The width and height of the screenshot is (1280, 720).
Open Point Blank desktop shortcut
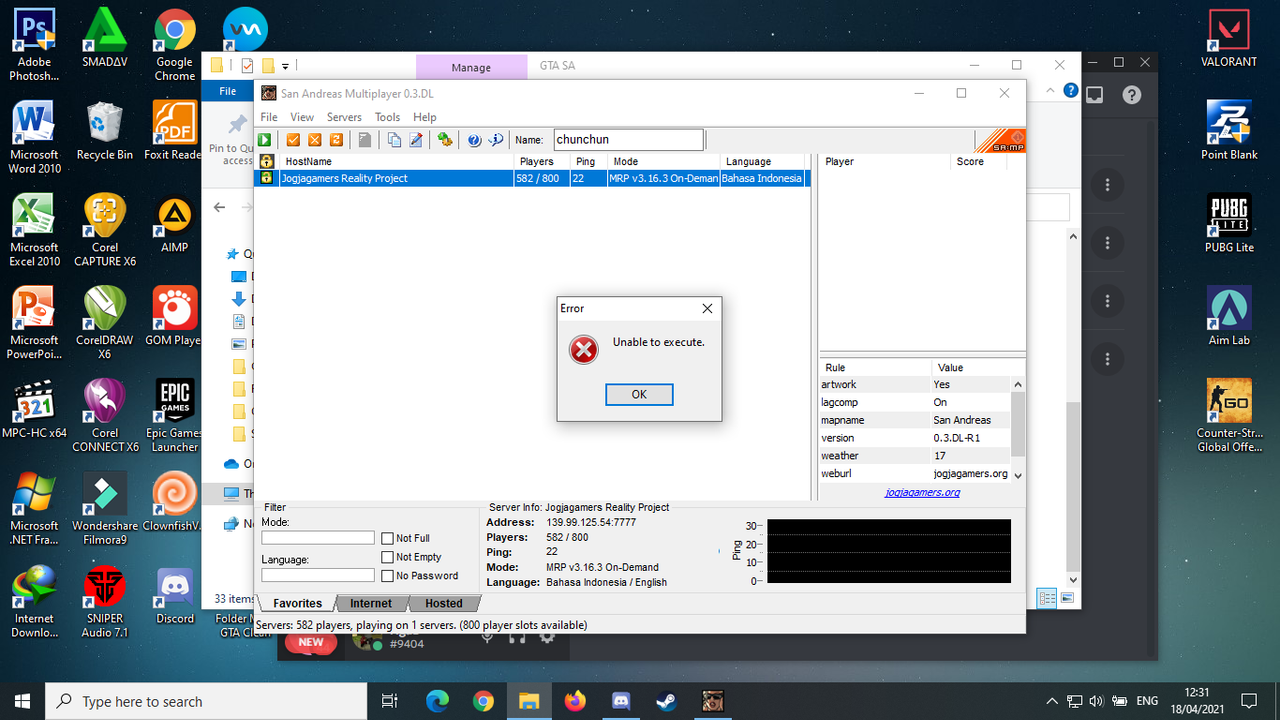(x=1229, y=131)
